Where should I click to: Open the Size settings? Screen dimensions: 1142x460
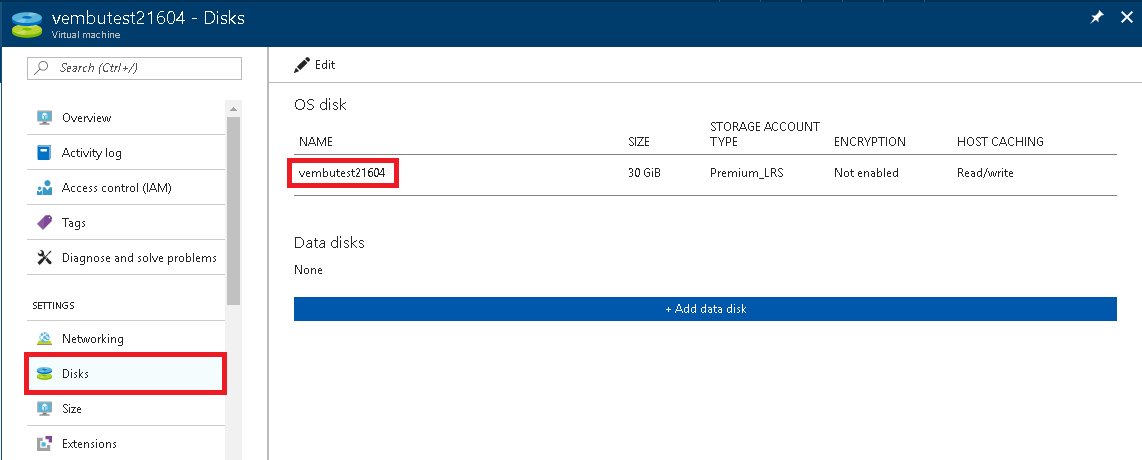(x=126, y=408)
